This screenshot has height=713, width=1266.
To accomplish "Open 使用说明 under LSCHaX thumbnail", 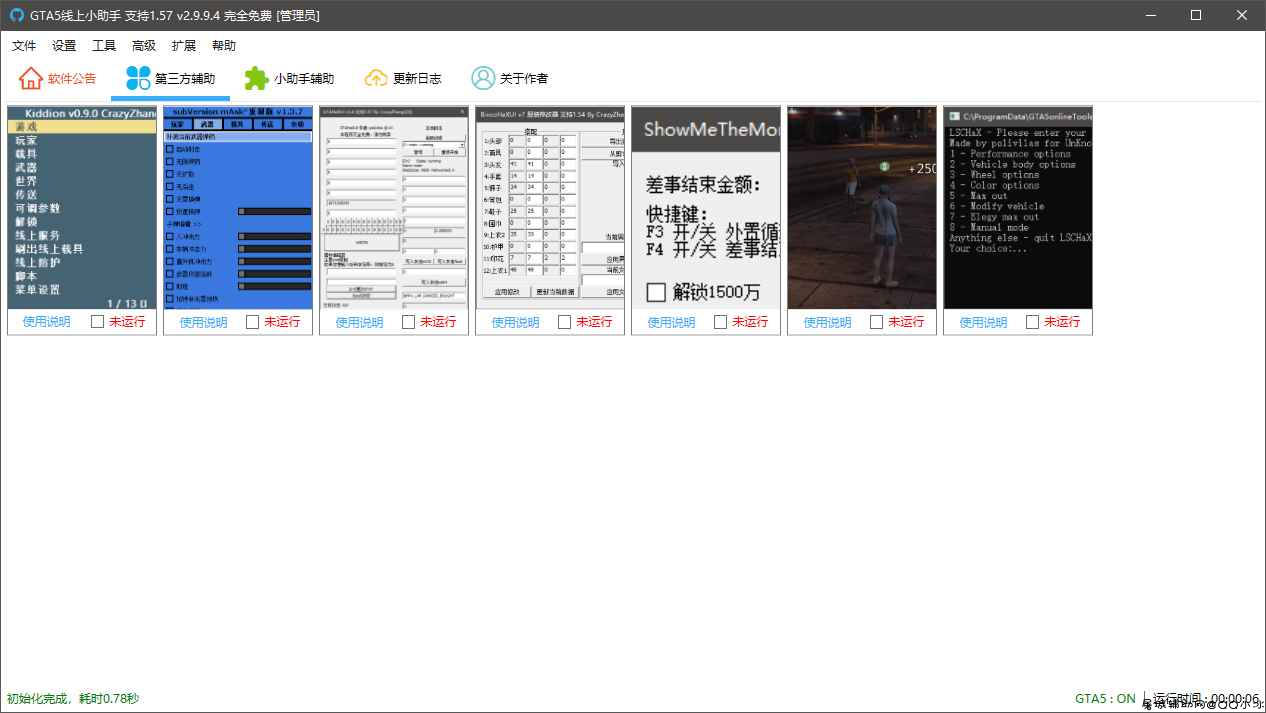I will click(983, 322).
